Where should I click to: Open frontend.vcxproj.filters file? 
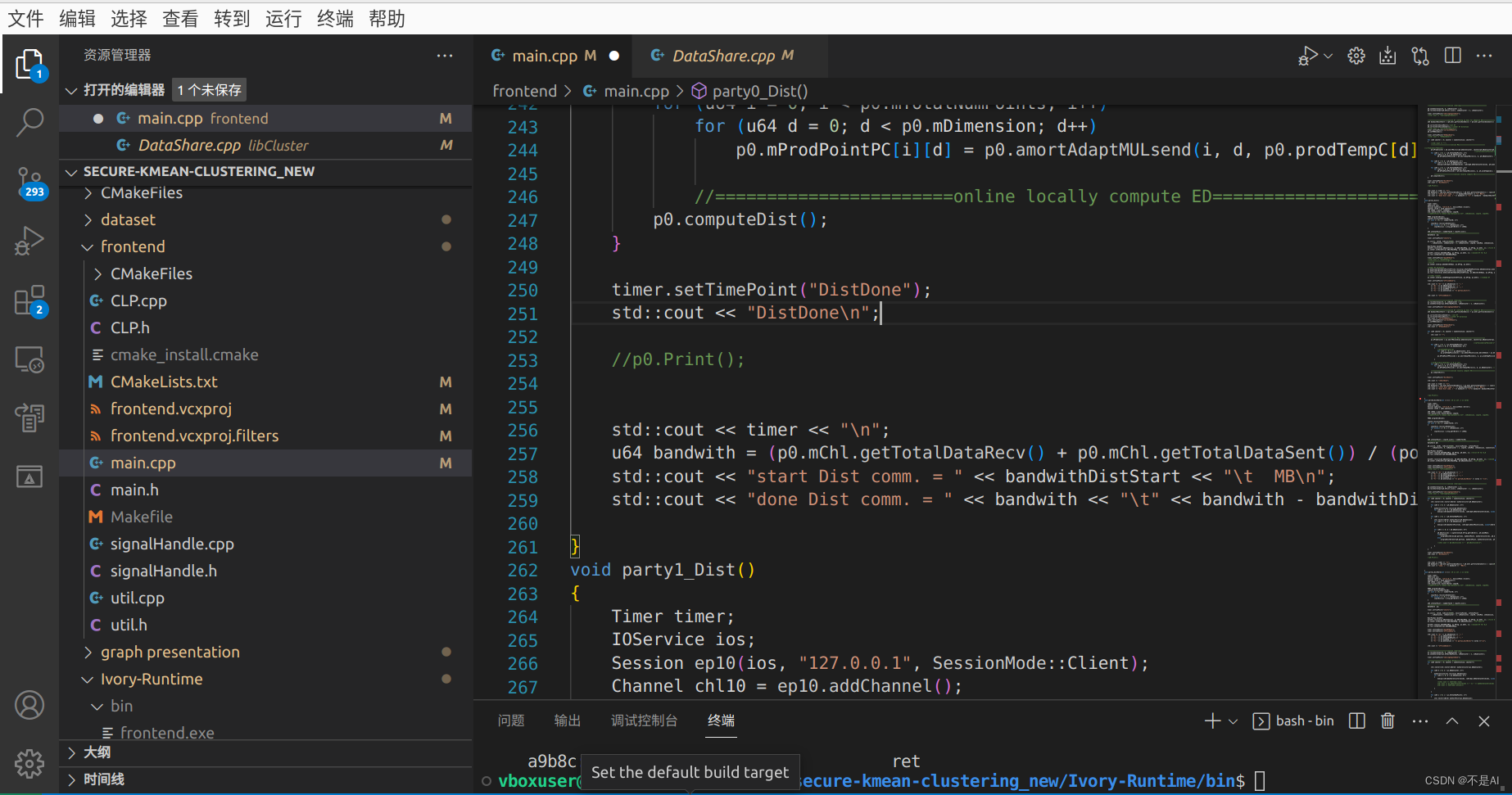pos(266,436)
